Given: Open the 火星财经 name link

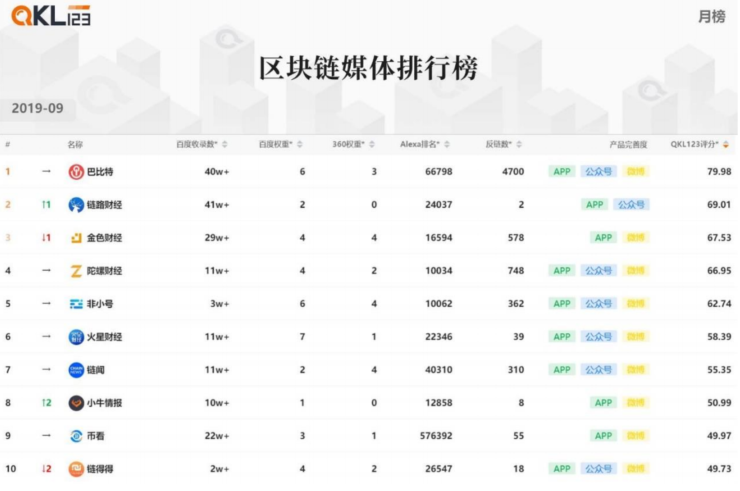Looking at the screenshot, I should pyautogui.click(x=104, y=337).
